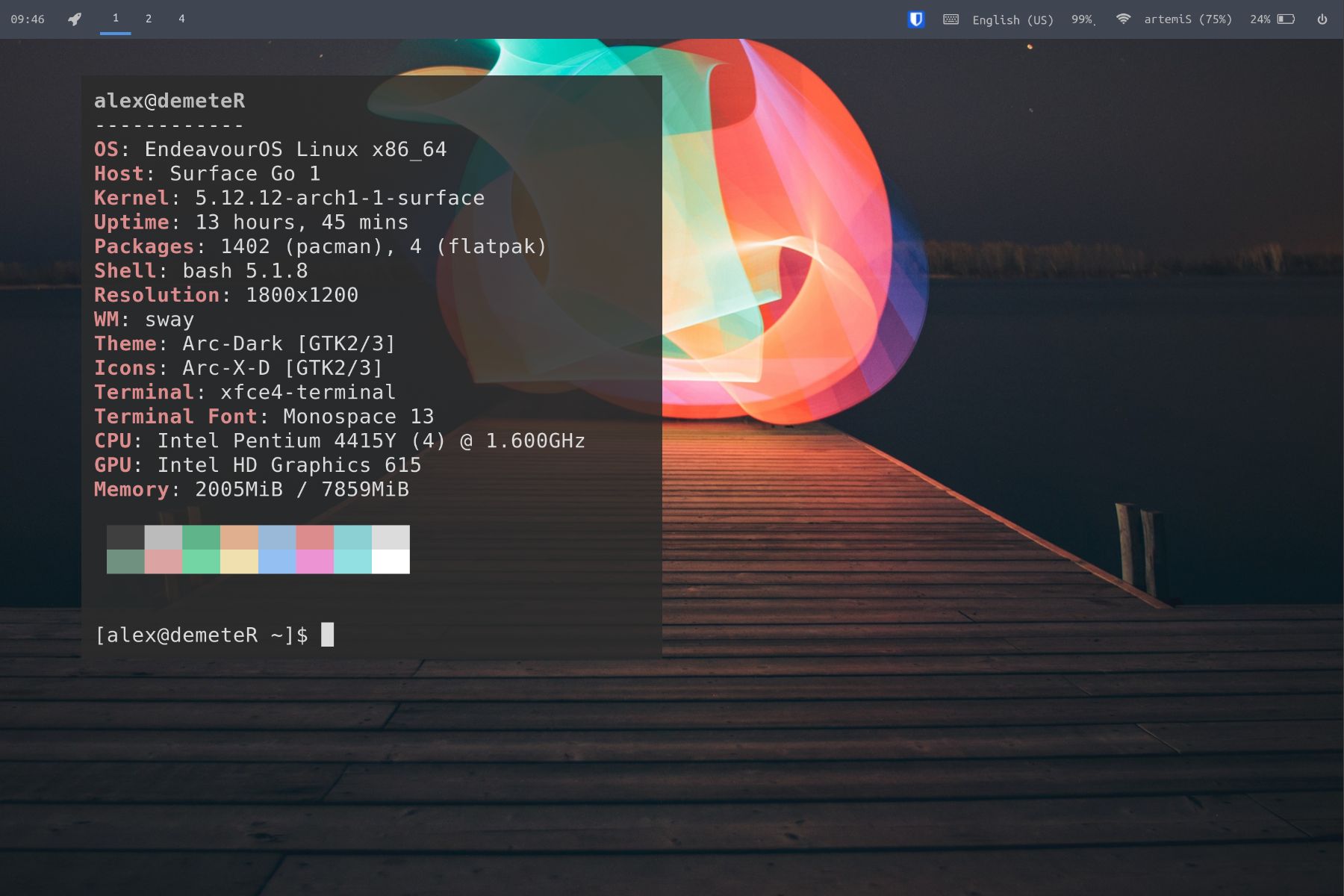
Task: Click the Shell: bash 5.1.8 line
Action: point(201,271)
